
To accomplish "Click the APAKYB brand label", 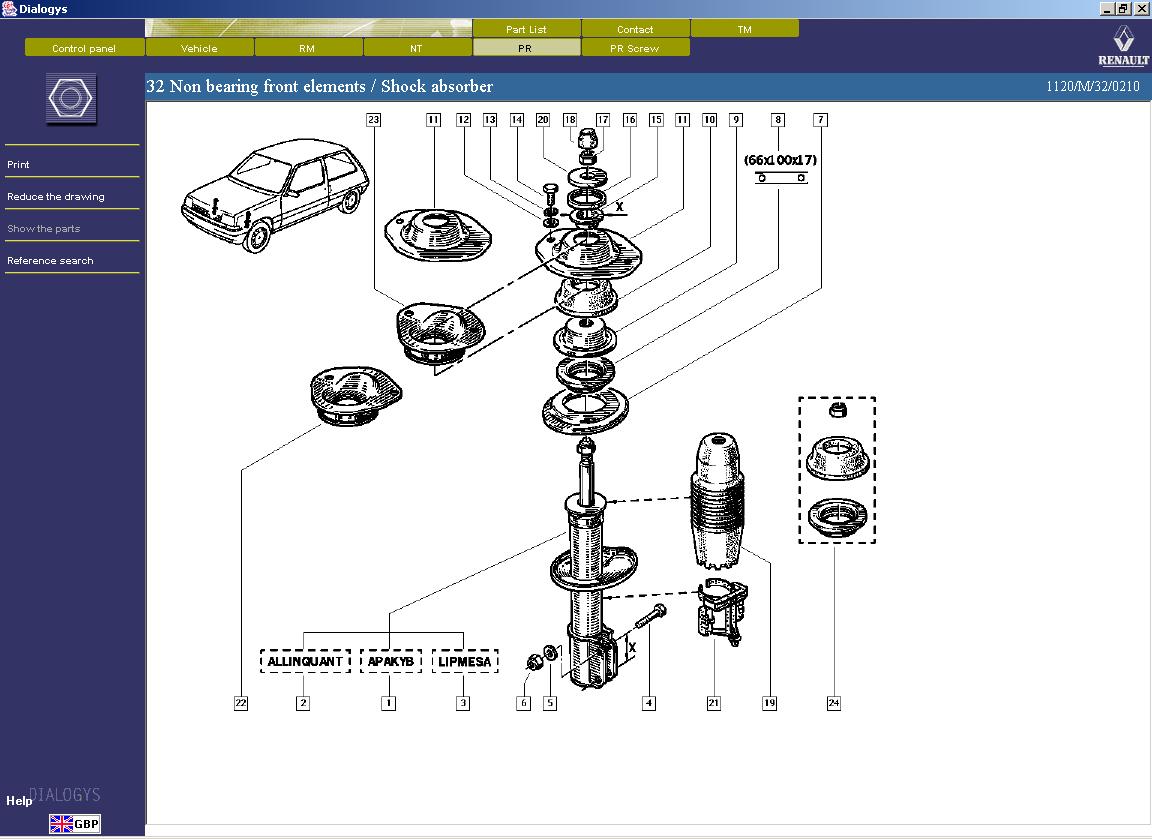I will (x=391, y=661).
